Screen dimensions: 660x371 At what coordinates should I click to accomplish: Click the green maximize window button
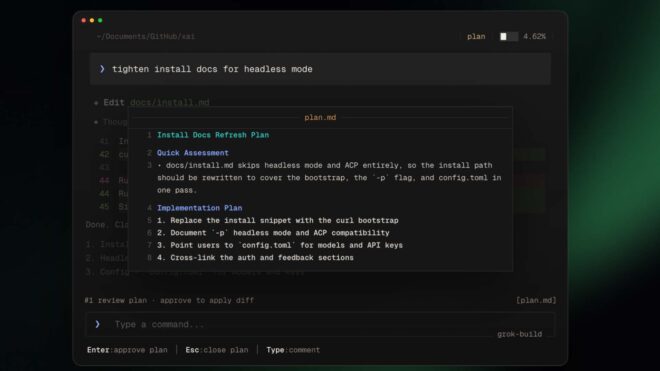(100, 20)
